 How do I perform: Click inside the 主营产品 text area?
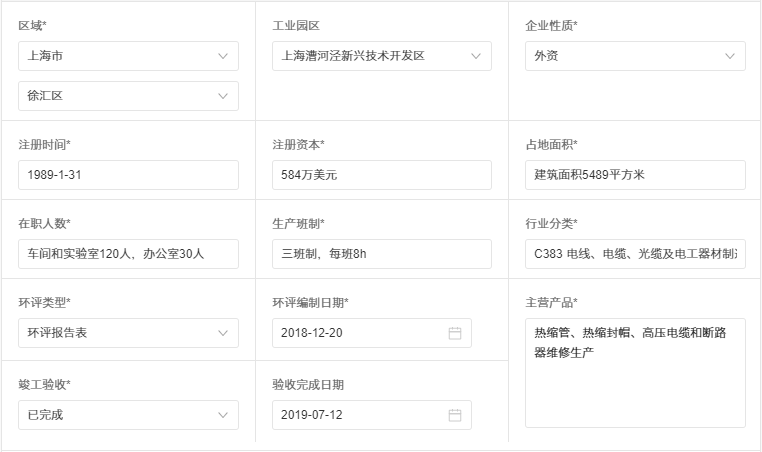[x=634, y=385]
